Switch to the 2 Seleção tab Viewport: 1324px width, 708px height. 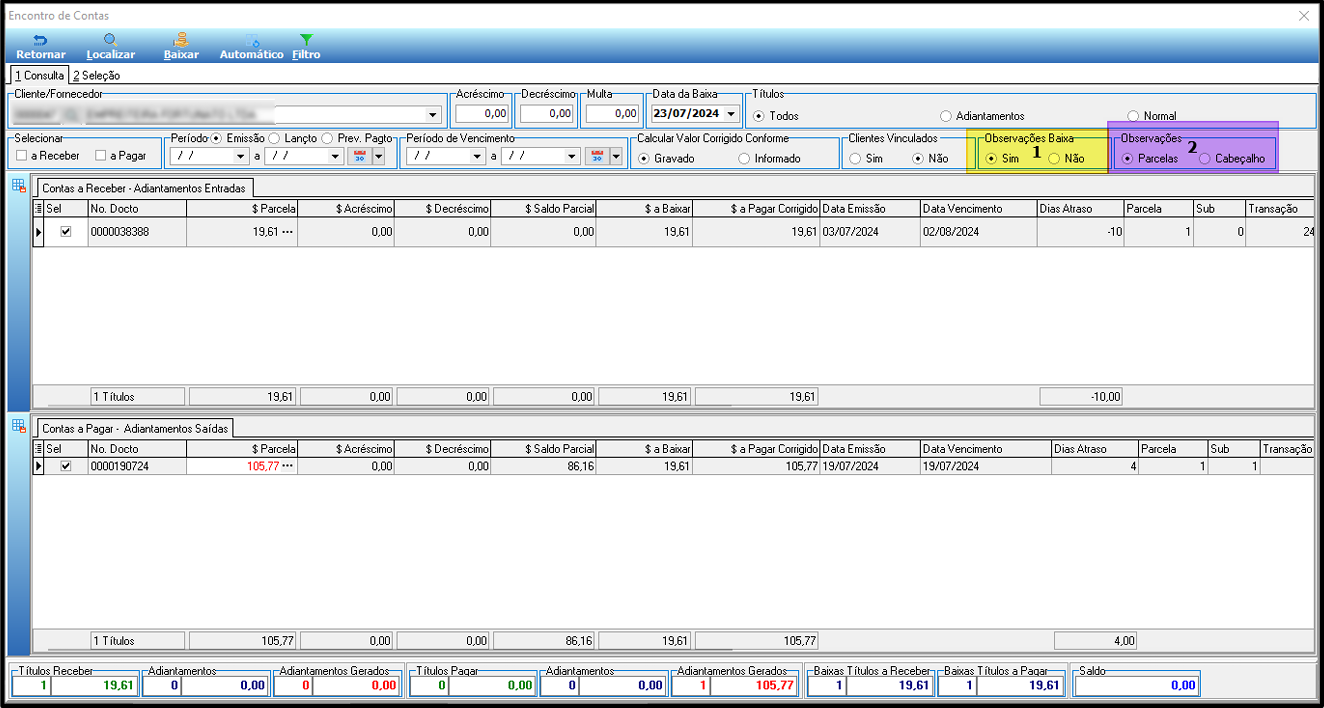[96, 75]
